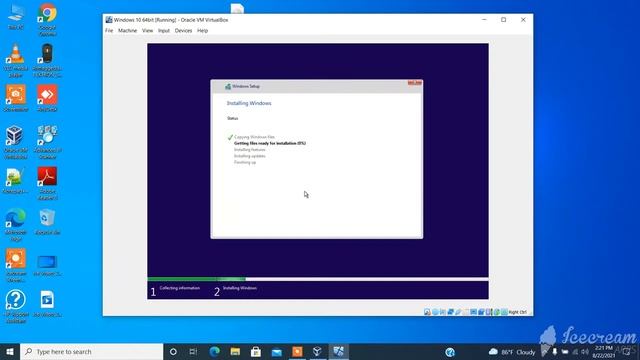Switch to VirtualBox Manager taskbar button
This screenshot has width=640, height=360.
click(318, 351)
